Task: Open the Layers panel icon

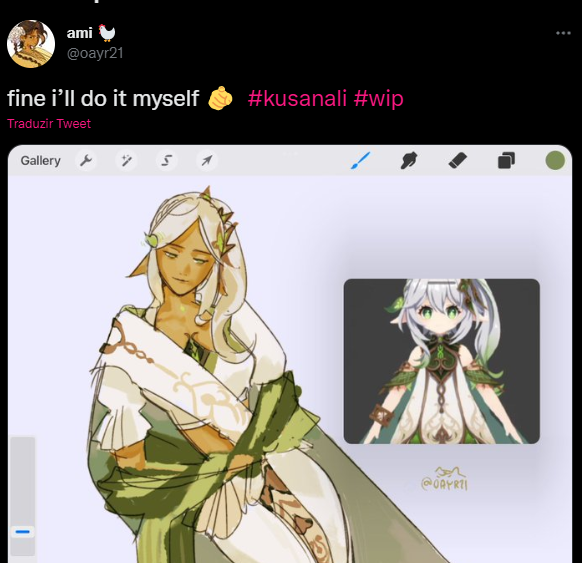Action: 506,161
